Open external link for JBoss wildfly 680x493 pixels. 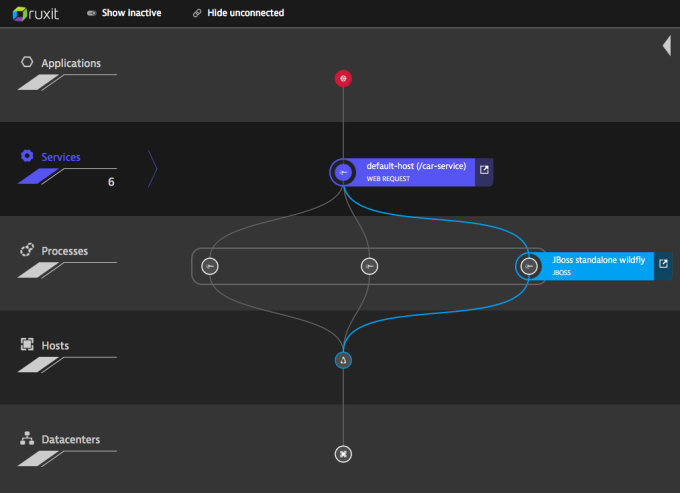pyautogui.click(x=663, y=264)
